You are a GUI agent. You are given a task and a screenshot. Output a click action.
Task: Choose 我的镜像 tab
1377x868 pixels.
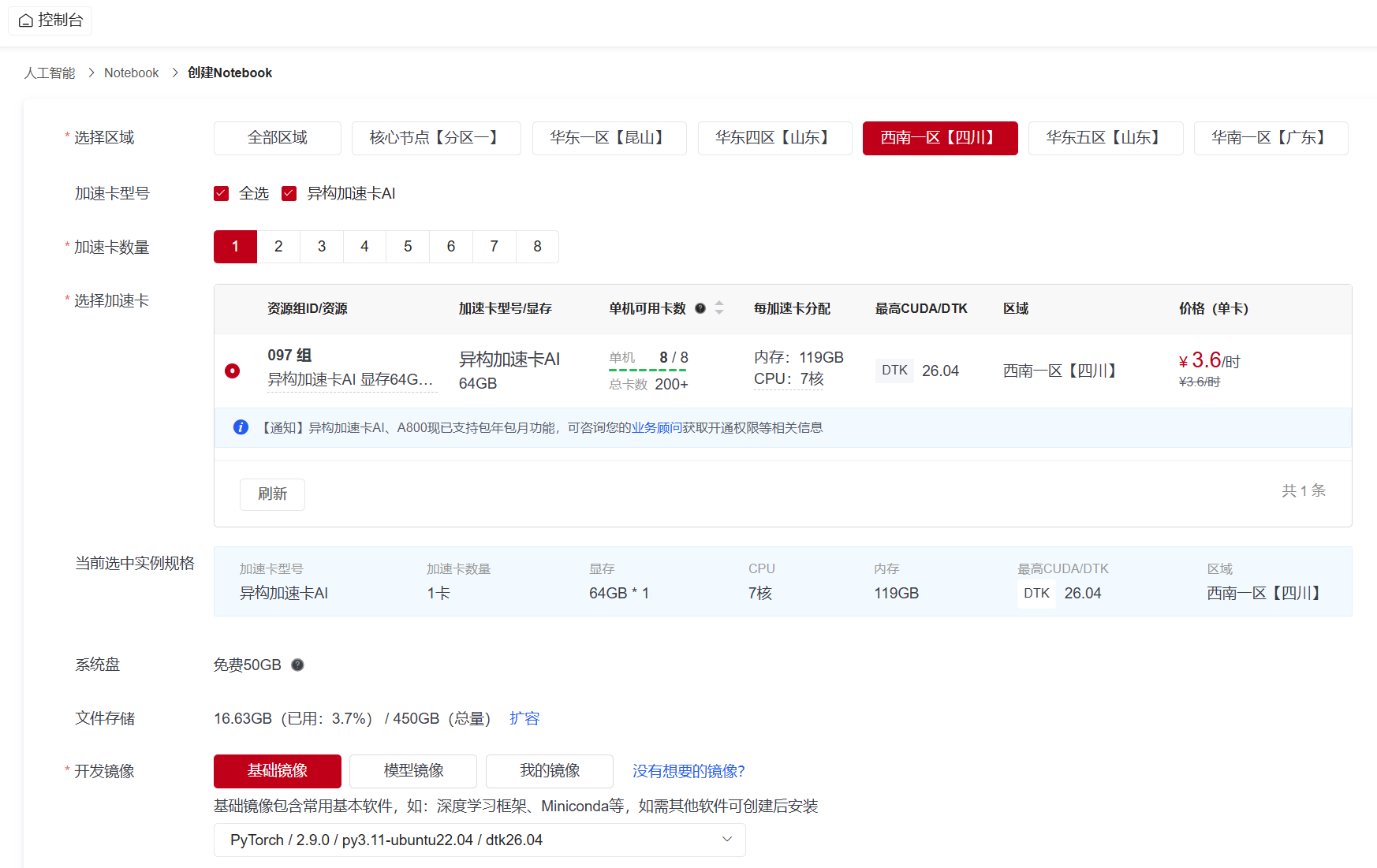click(x=550, y=771)
